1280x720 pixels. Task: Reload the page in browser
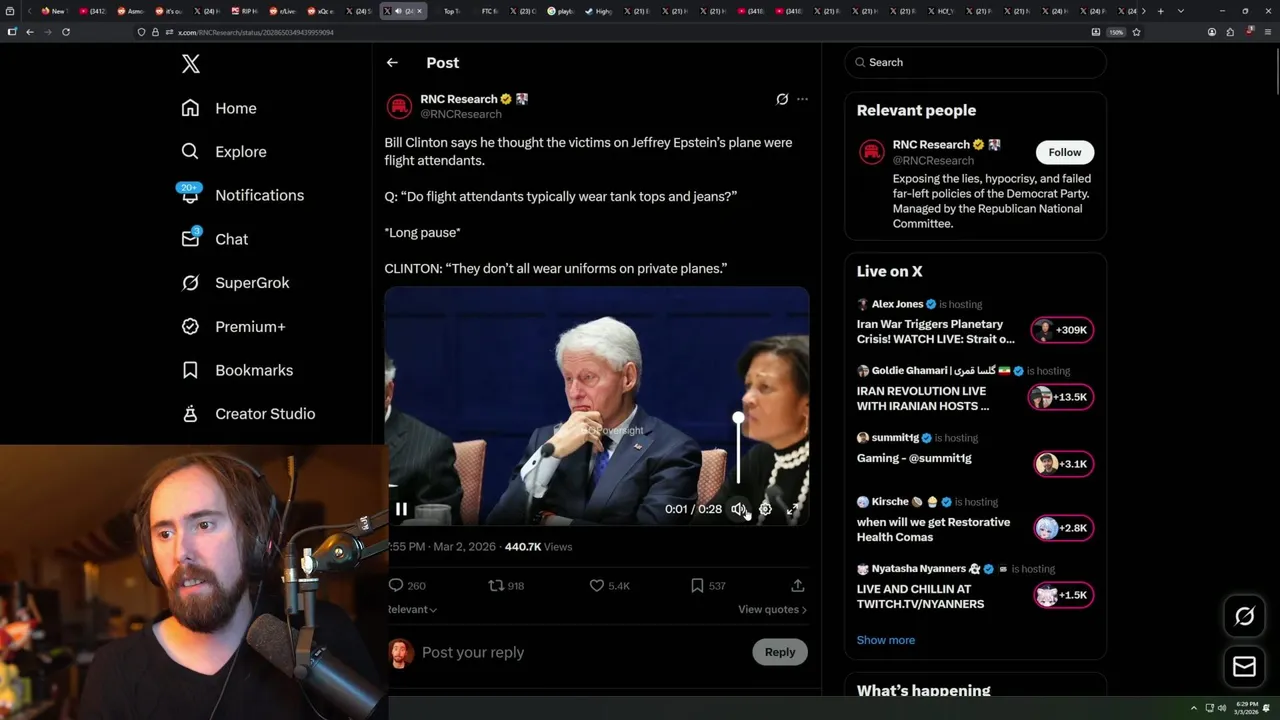click(66, 32)
